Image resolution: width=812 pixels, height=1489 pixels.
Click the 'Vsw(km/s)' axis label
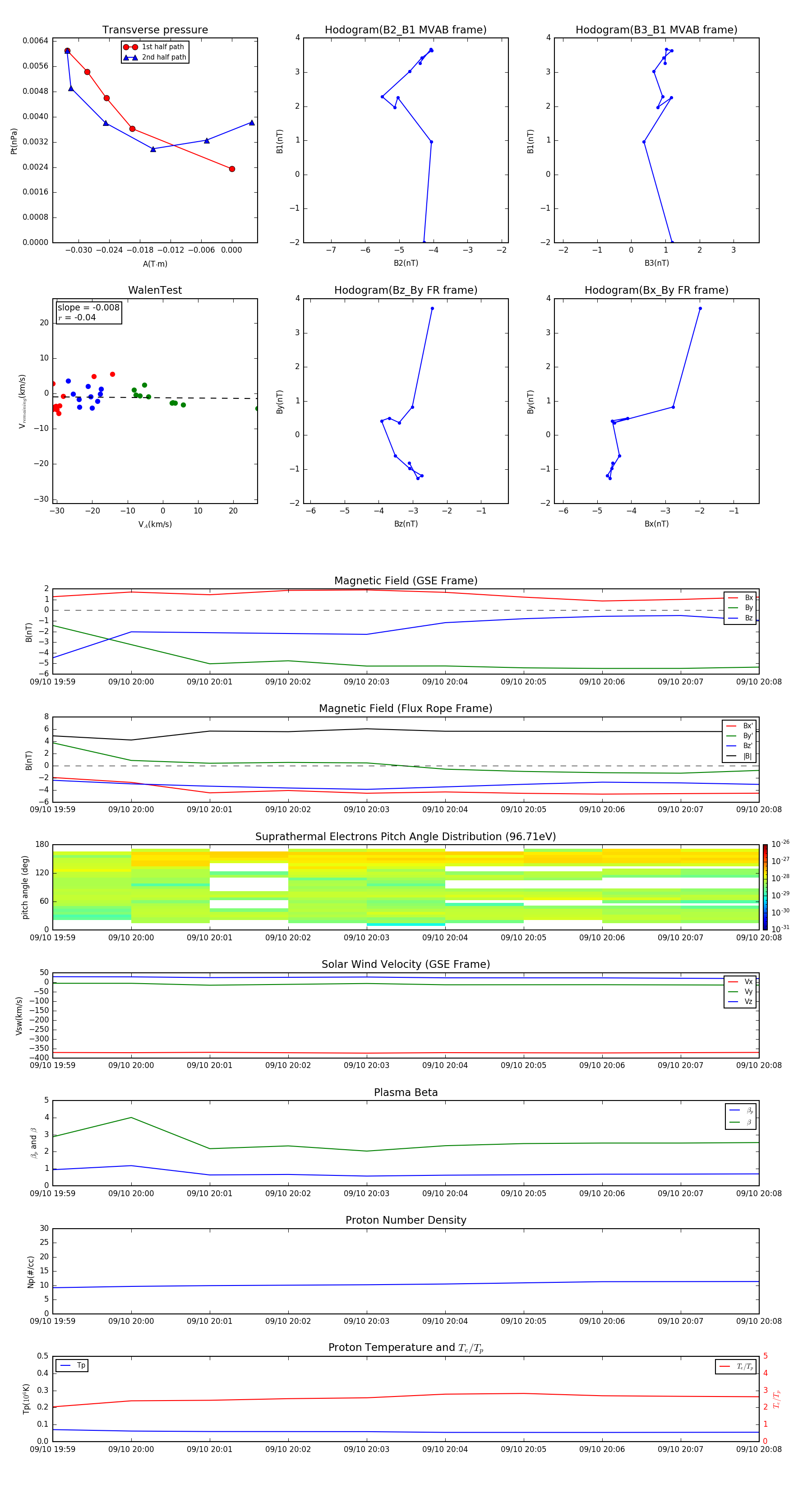click(x=19, y=1016)
